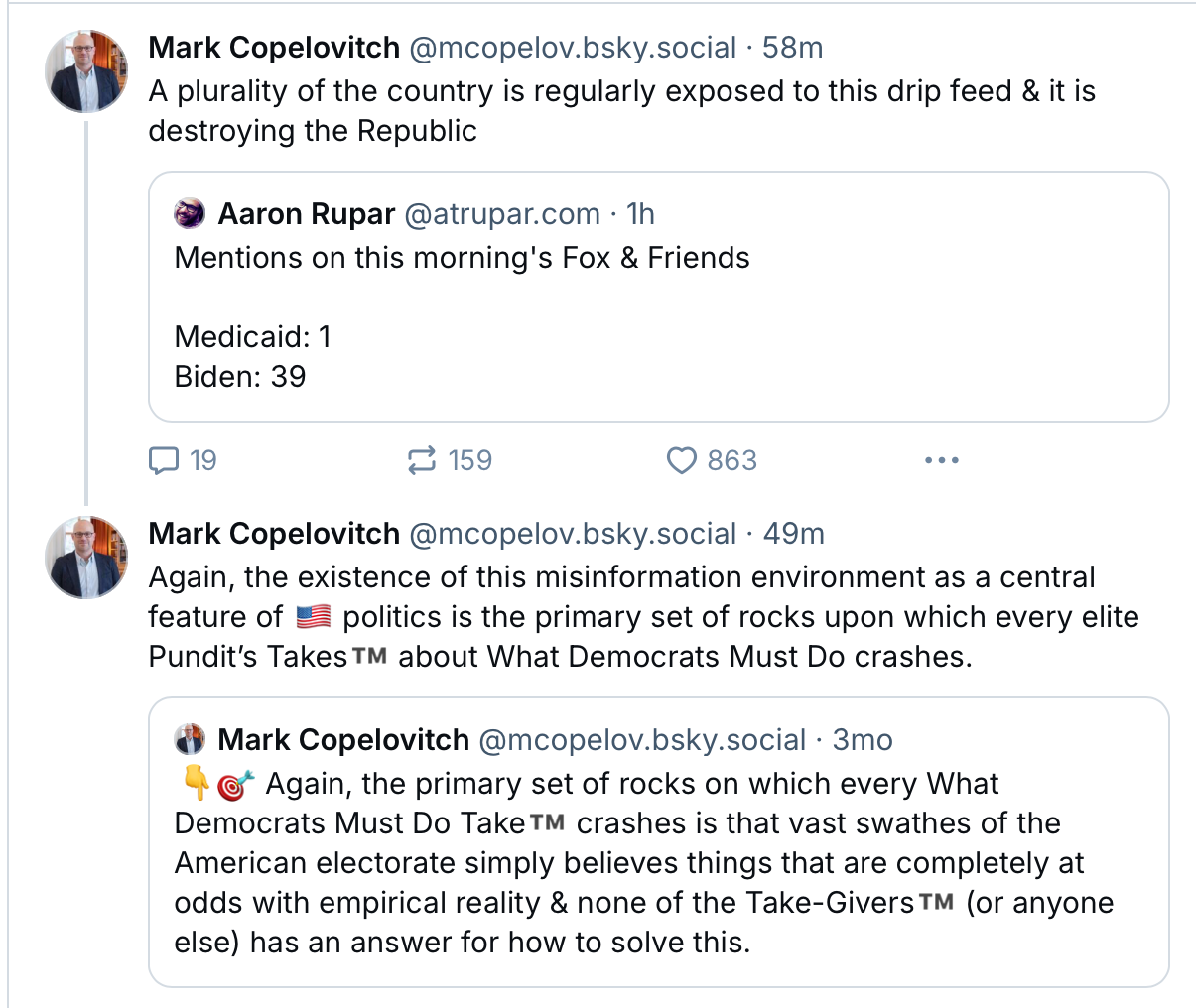Click Mark Copelovitch name in quoted post
The image size is (1196, 1008).
pyautogui.click(x=343, y=740)
